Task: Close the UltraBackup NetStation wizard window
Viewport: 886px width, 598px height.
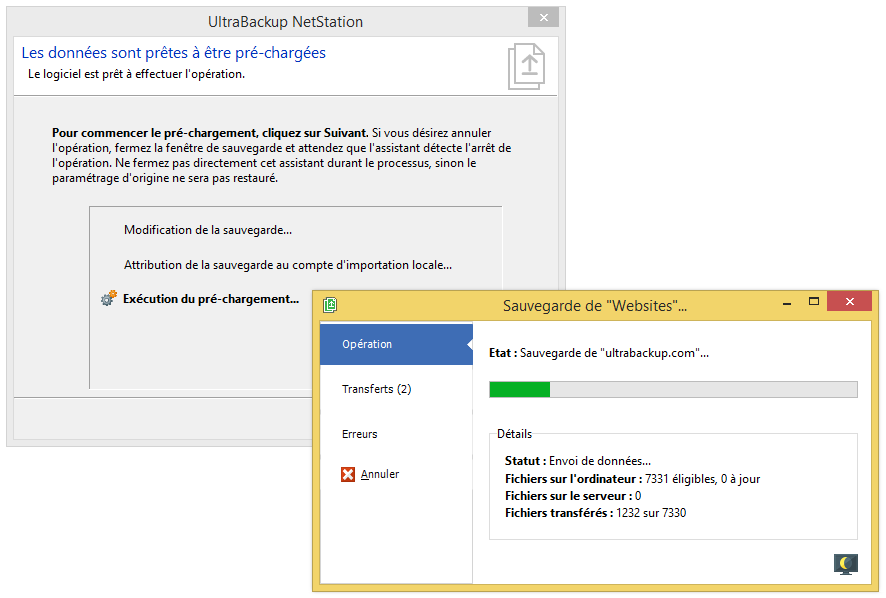Action: [543, 18]
